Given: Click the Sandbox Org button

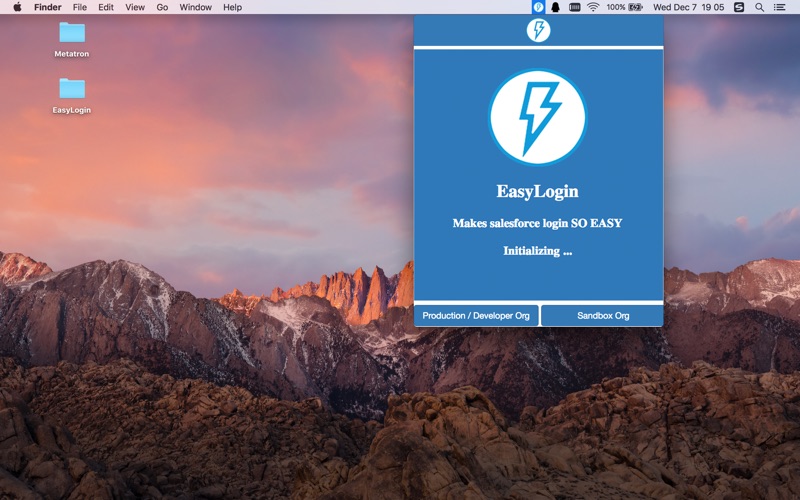Looking at the screenshot, I should tap(603, 316).
